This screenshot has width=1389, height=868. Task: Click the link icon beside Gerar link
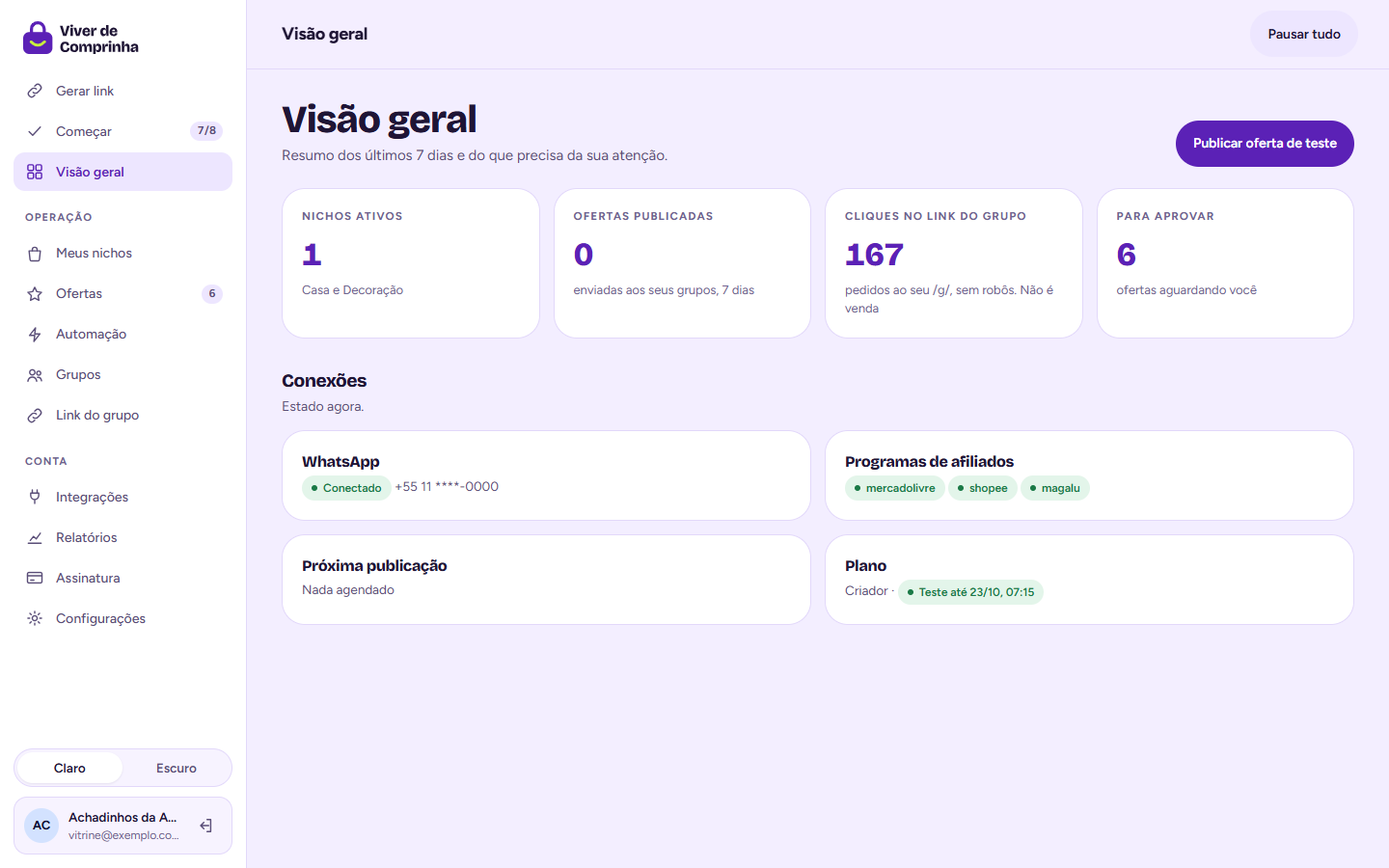click(x=35, y=91)
